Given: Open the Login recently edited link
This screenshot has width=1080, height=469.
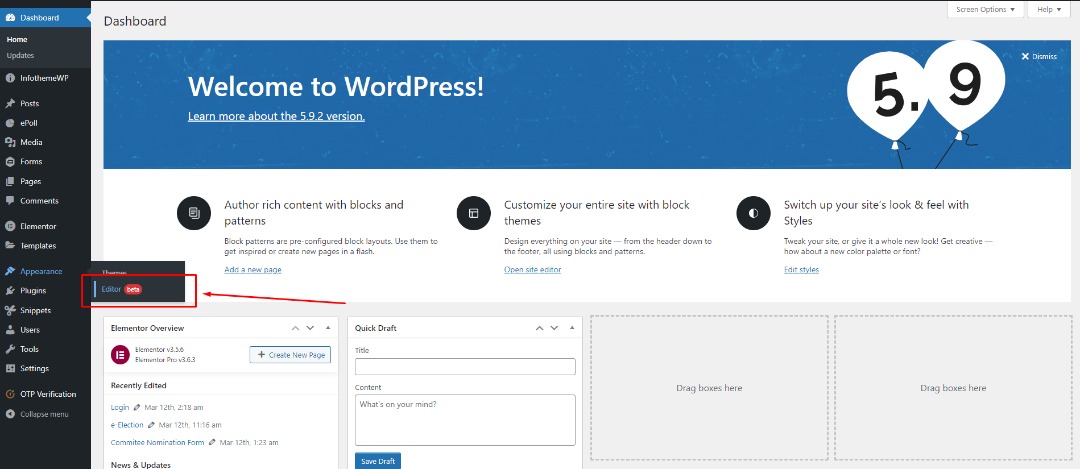Looking at the screenshot, I should (120, 407).
